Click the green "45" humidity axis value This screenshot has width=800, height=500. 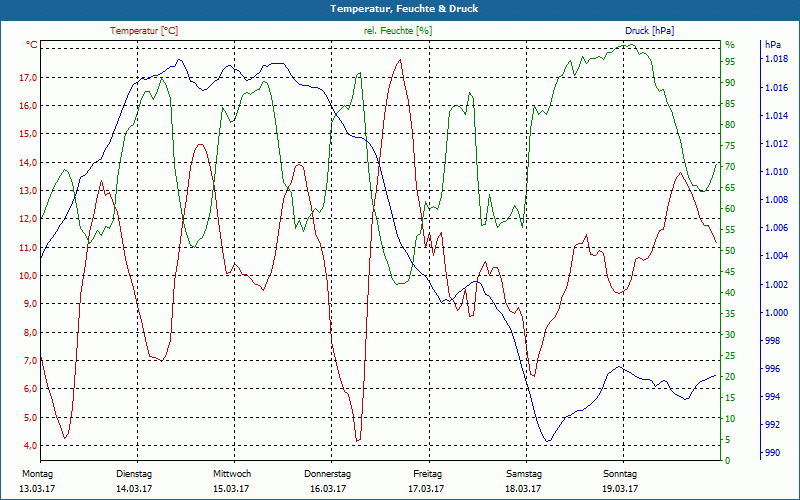click(x=730, y=271)
